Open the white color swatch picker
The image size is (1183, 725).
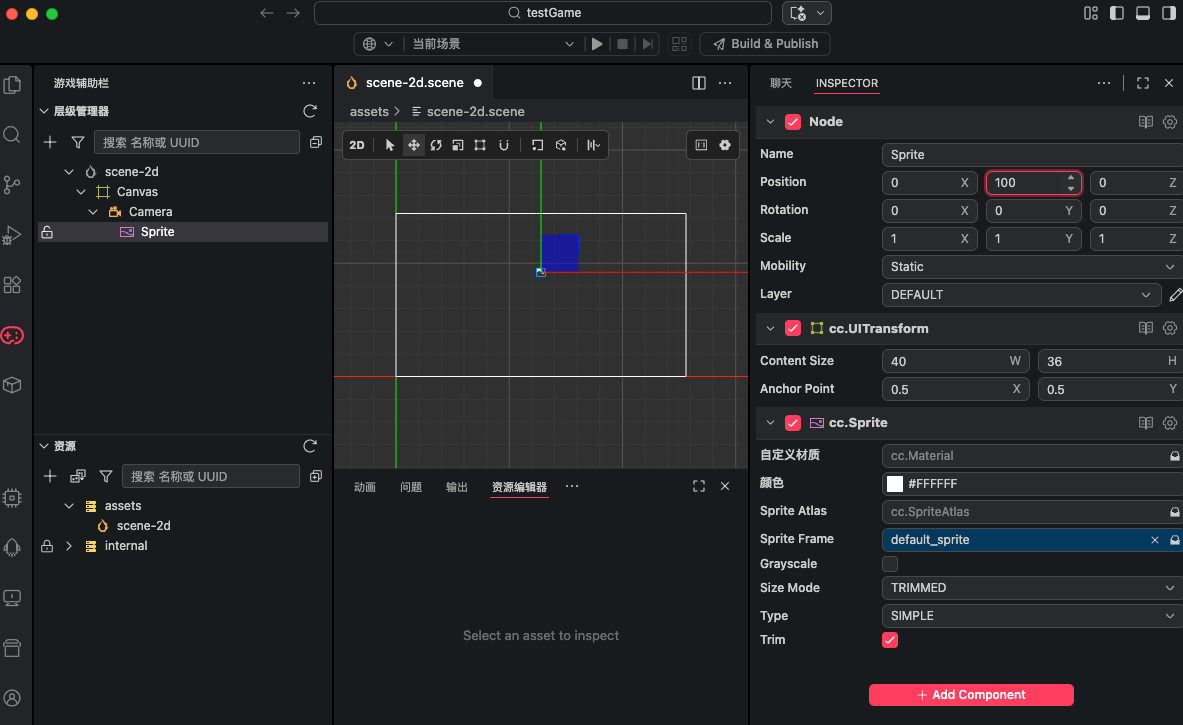[895, 484]
